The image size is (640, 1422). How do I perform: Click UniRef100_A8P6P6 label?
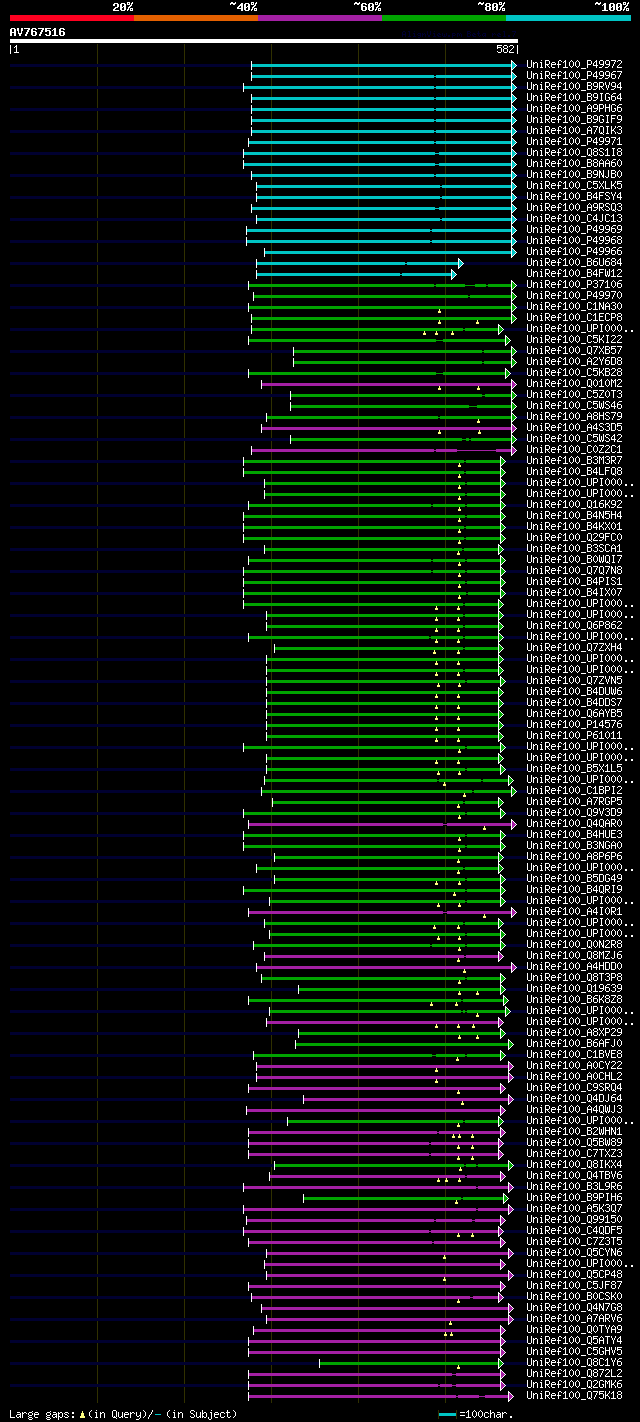pyautogui.click(x=574, y=856)
